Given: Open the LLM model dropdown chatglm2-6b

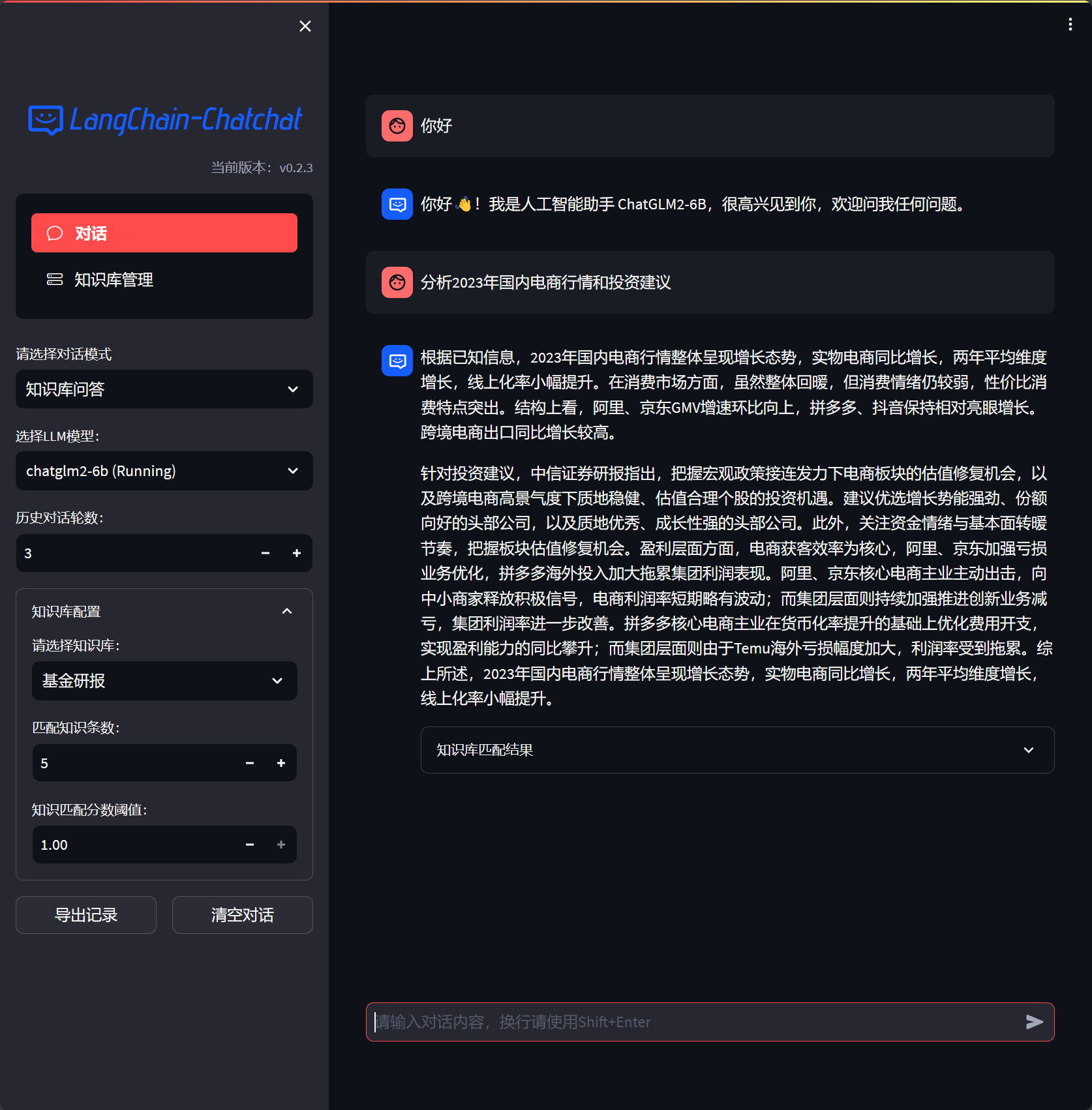Looking at the screenshot, I should (x=164, y=471).
